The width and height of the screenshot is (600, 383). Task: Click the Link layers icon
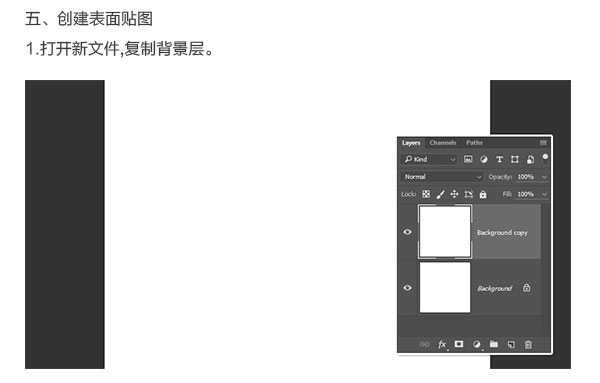pos(424,344)
